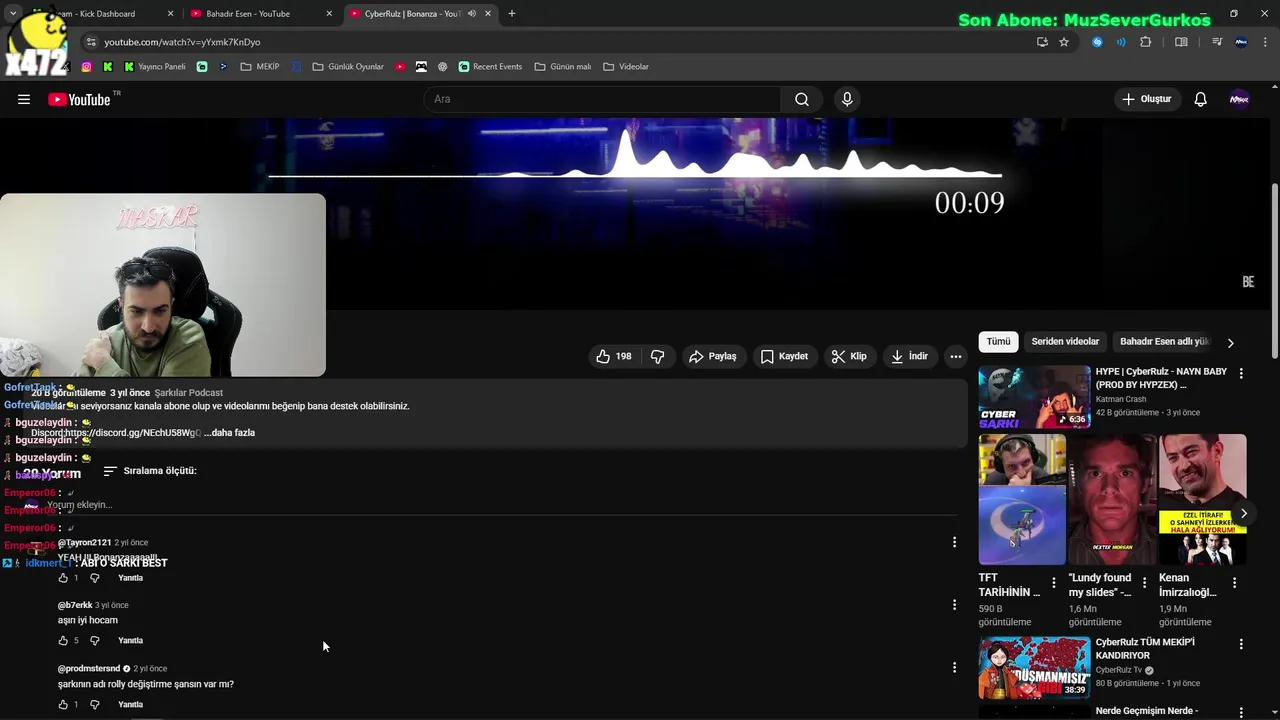Open the Shazam extension icon
This screenshot has height=720, width=1280.
(x=1098, y=42)
